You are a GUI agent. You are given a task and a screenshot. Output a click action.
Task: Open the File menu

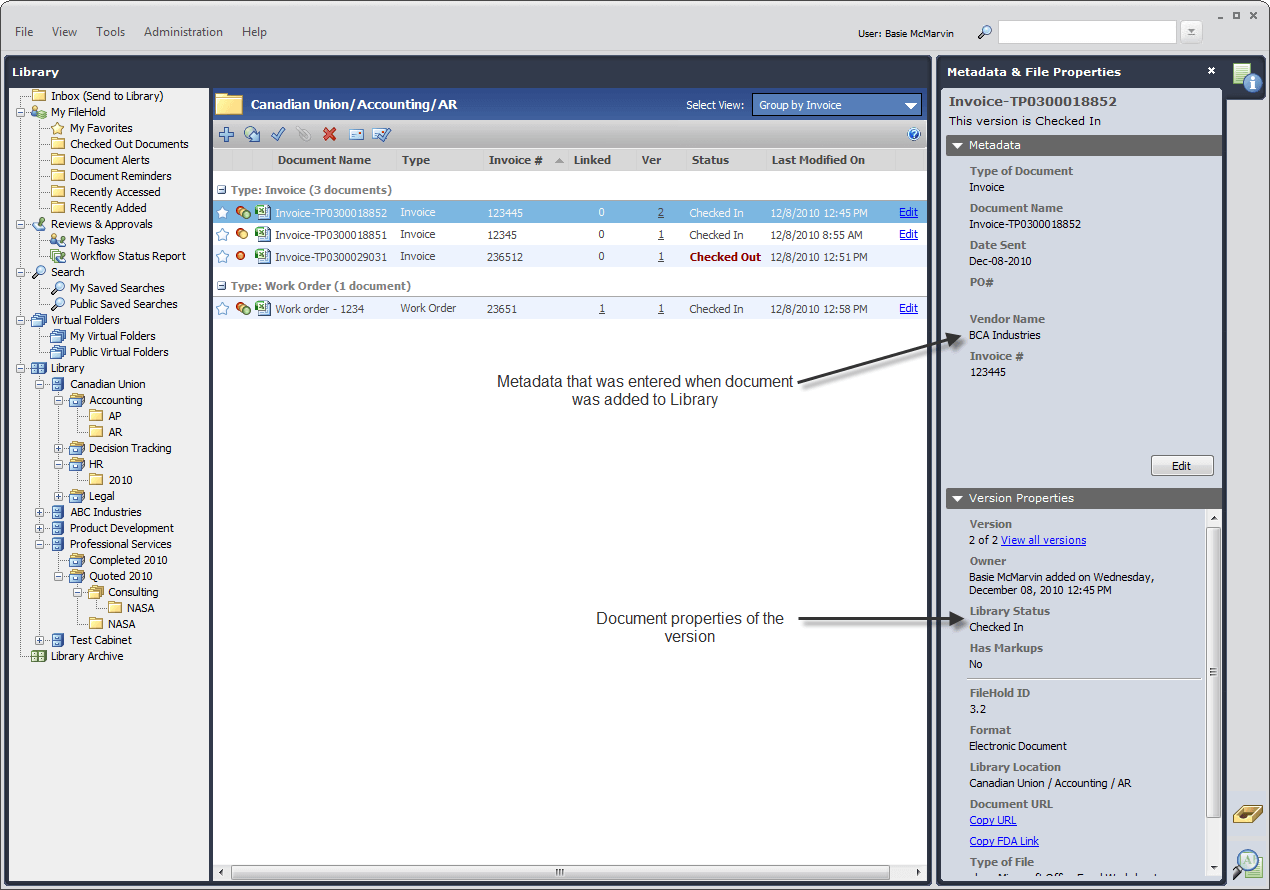[x=24, y=32]
